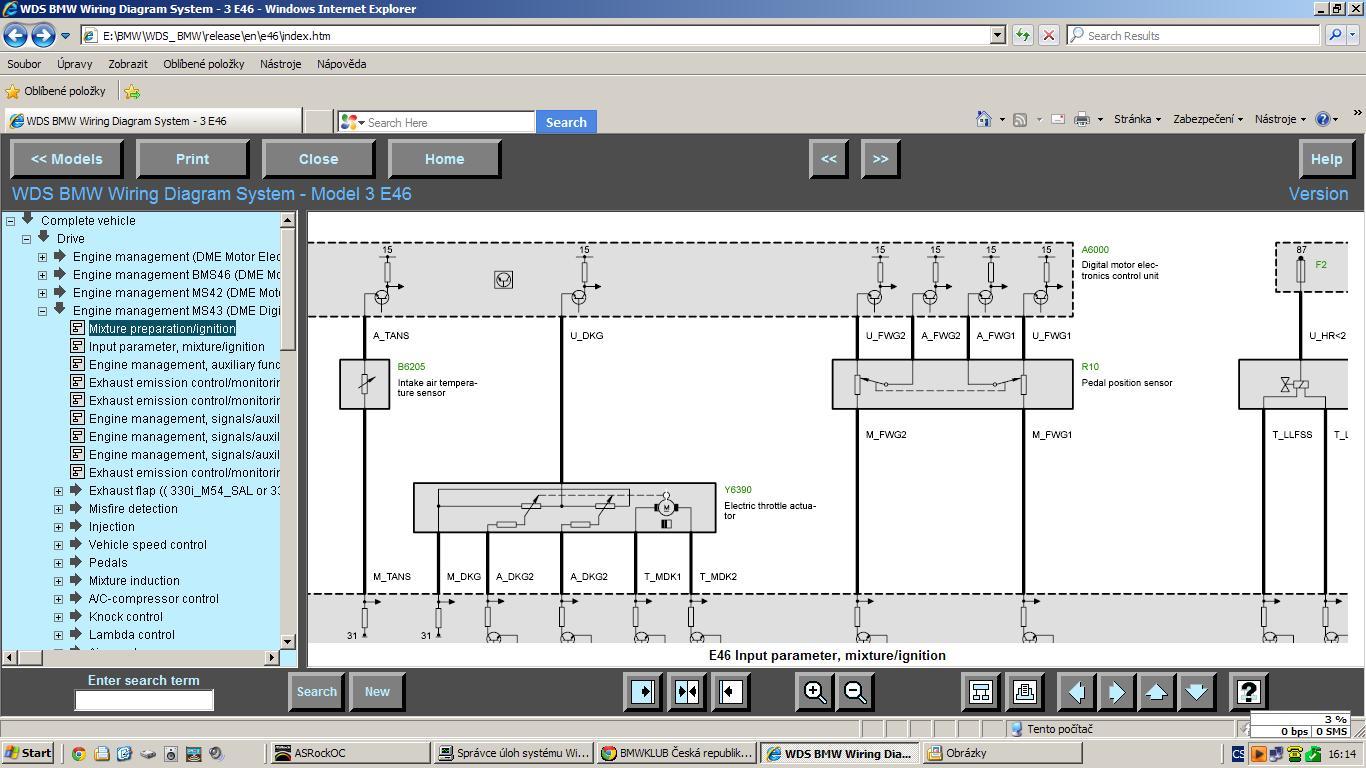Click the zoom out magnifier icon
This screenshot has width=1366, height=768.
[855, 692]
